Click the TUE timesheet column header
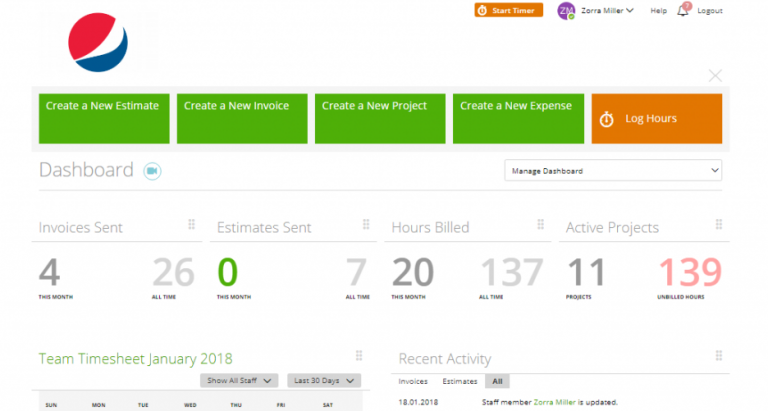Image resolution: width=768 pixels, height=411 pixels. tap(143, 405)
